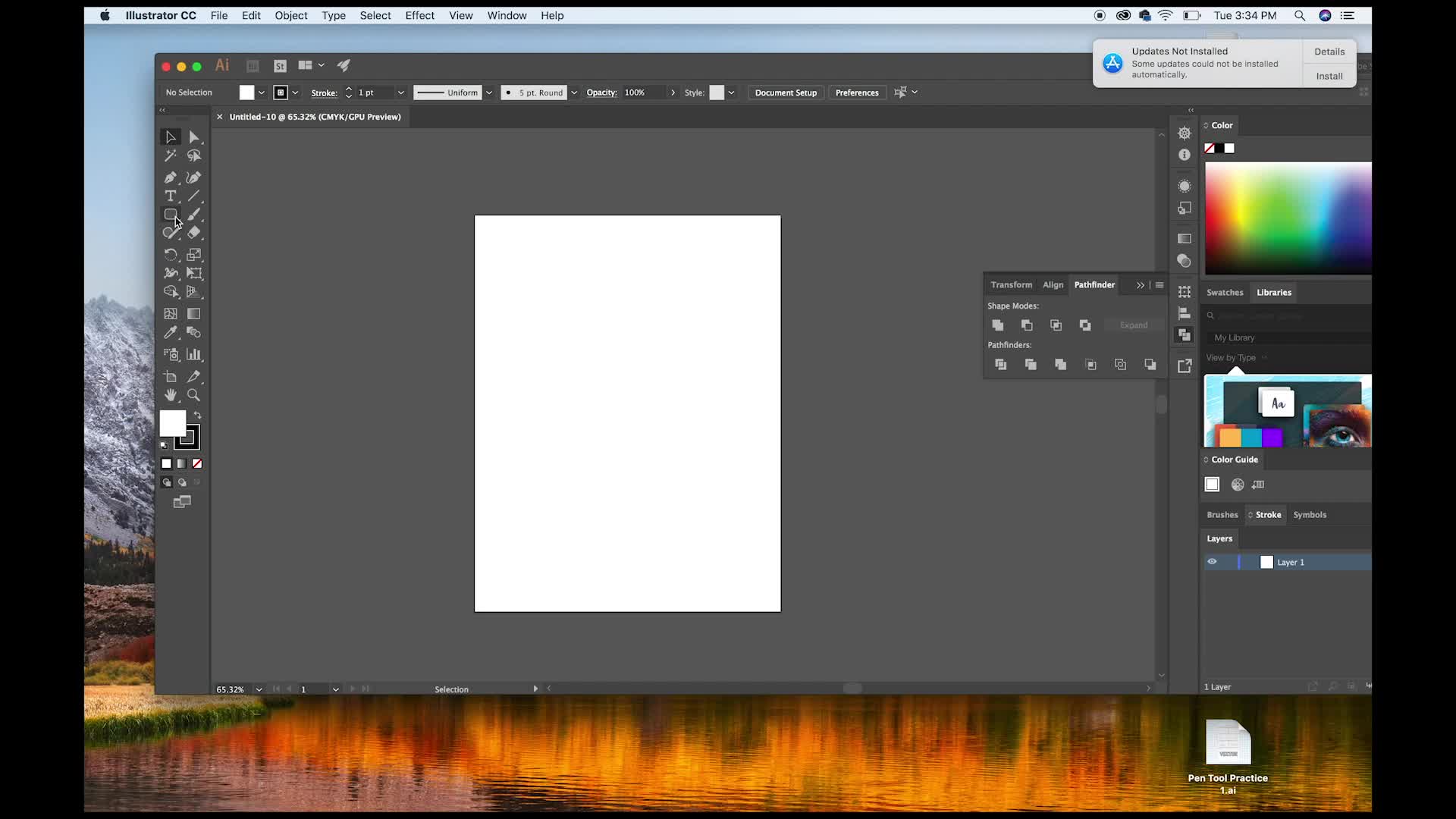Screen dimensions: 1456x819
Task: Click the Unite shape mode icon
Action: point(998,325)
